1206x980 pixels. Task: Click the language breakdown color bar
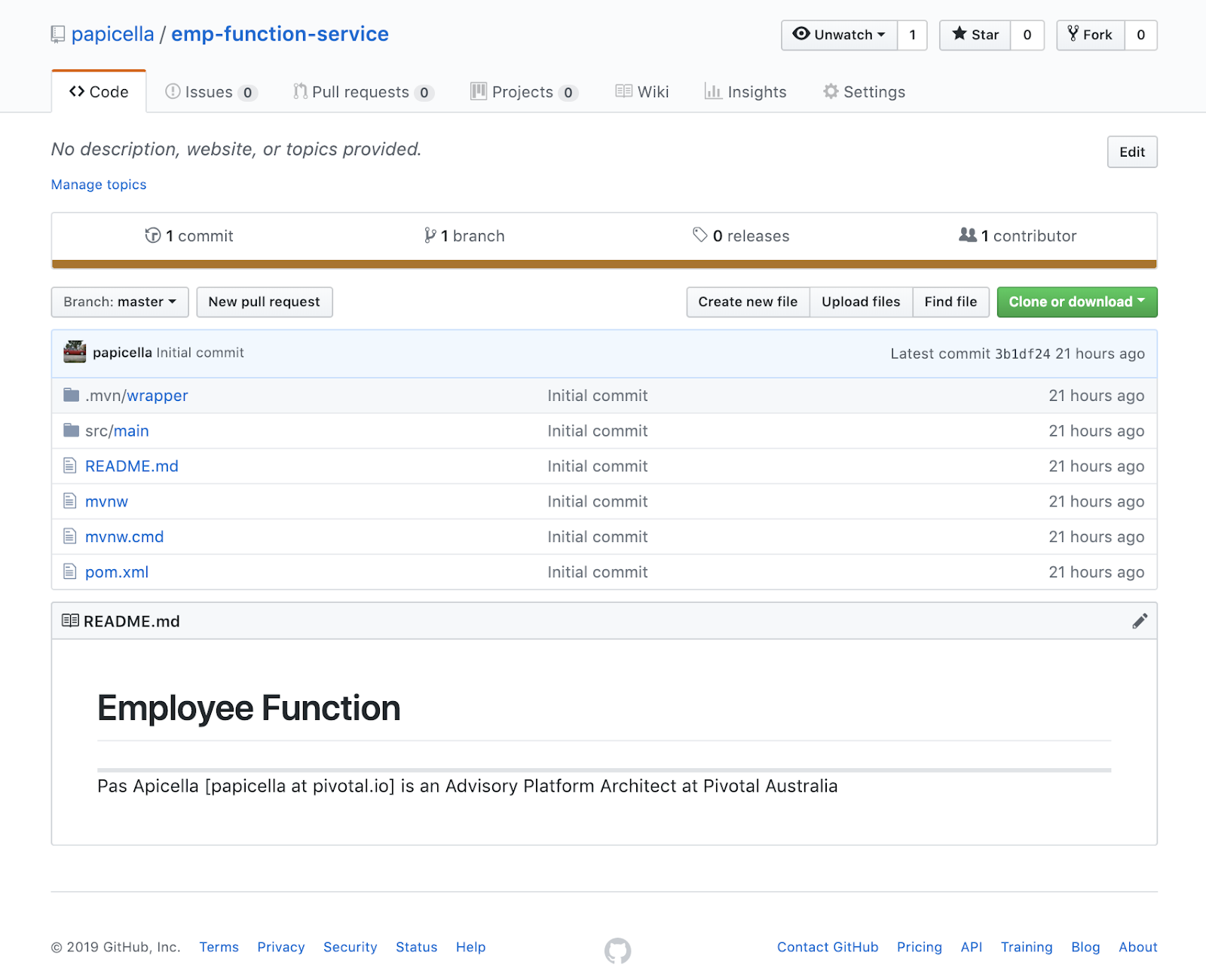605,264
